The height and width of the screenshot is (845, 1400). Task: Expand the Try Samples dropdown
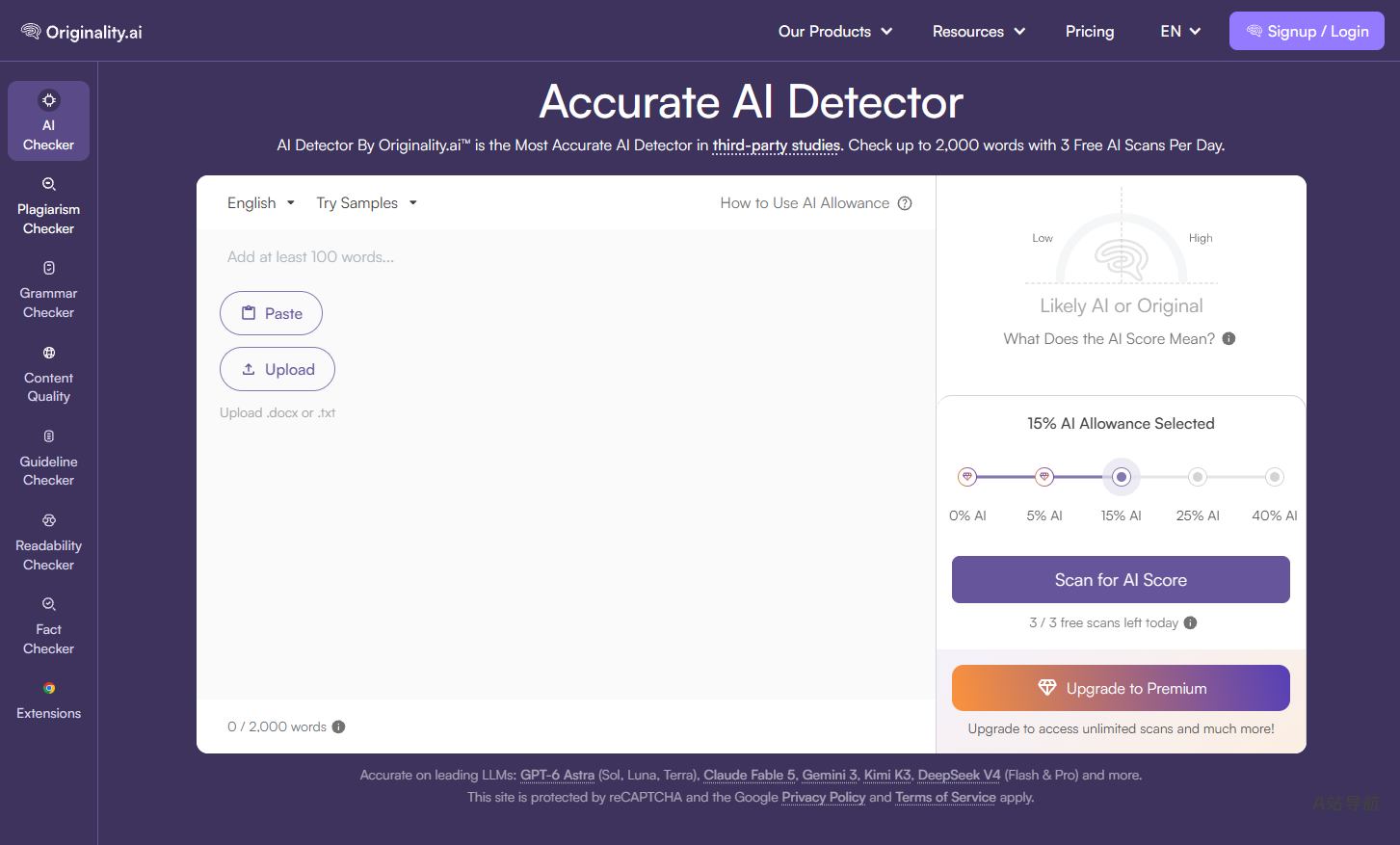click(367, 203)
